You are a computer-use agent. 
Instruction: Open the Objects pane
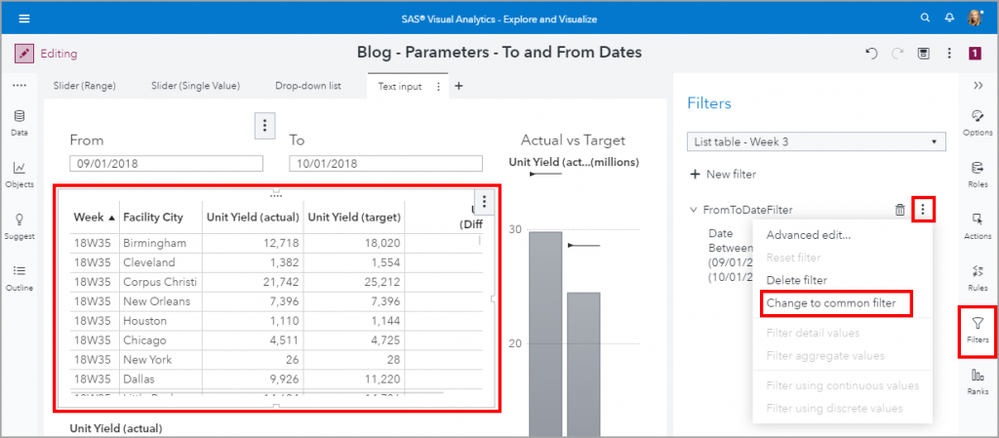point(19,174)
